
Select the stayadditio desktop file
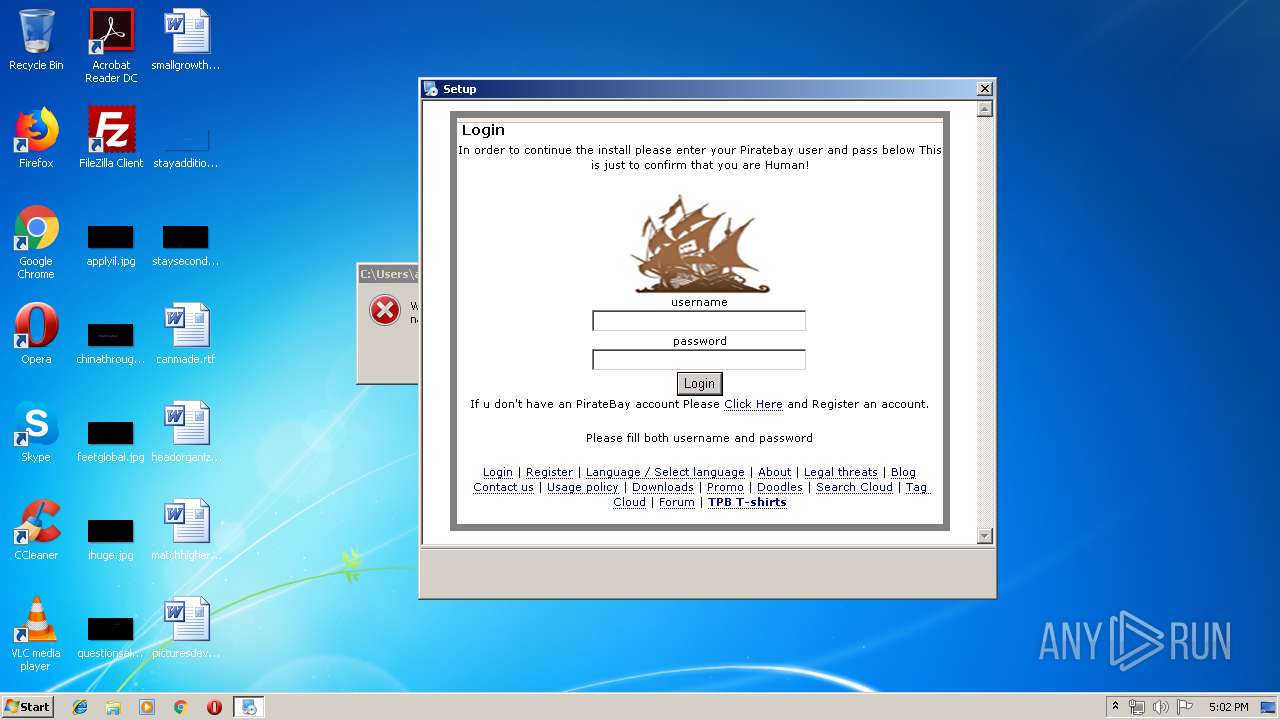click(x=186, y=148)
